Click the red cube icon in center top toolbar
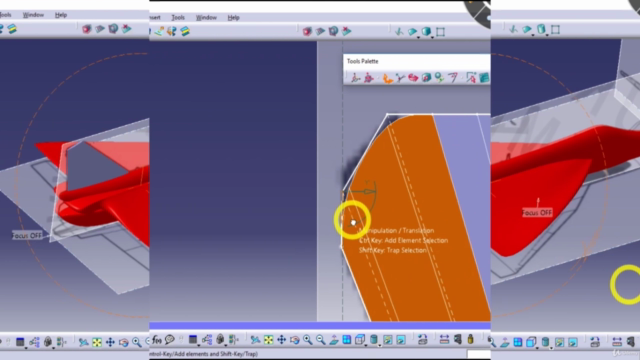 pos(307,31)
